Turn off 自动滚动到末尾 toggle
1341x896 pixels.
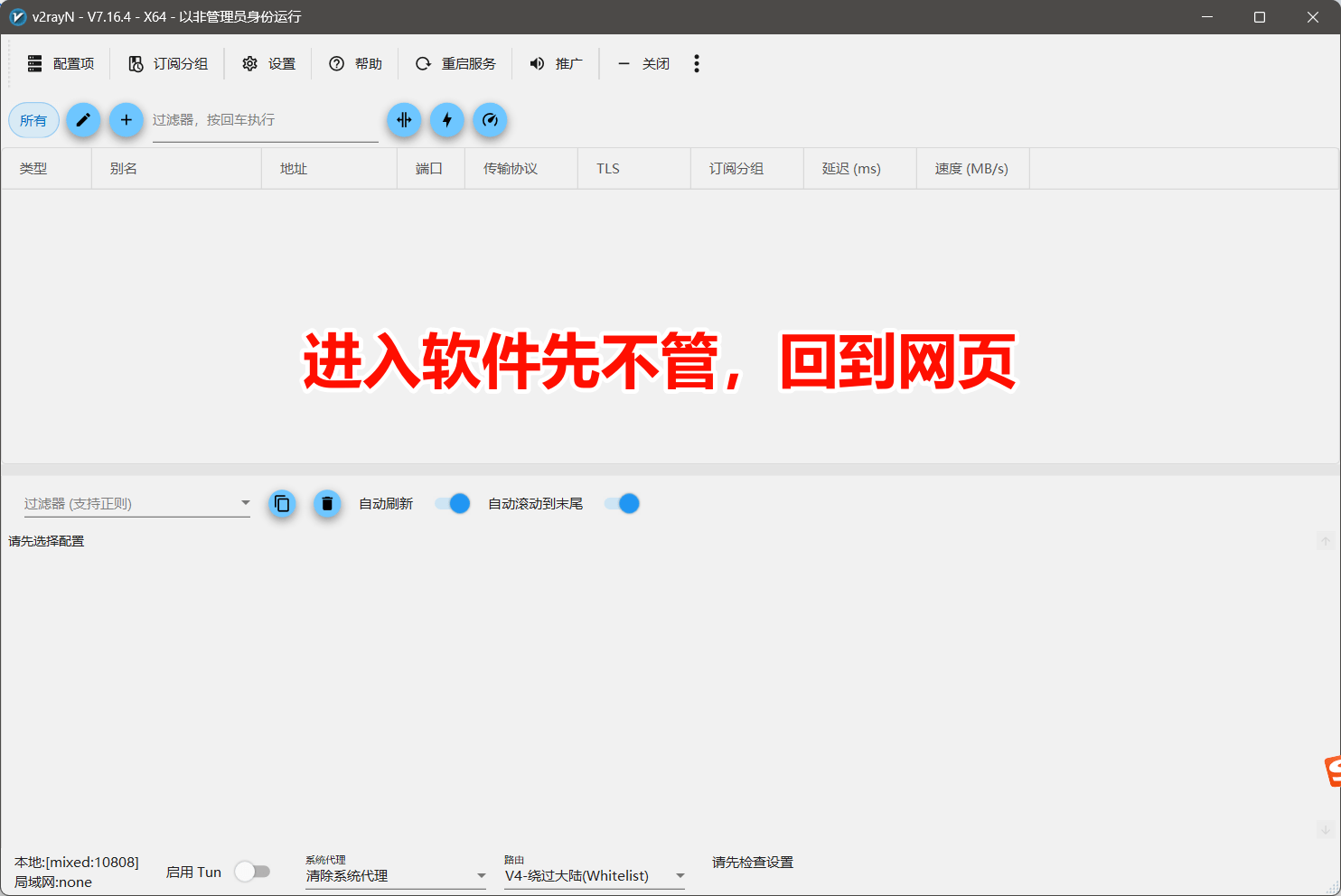tap(622, 504)
